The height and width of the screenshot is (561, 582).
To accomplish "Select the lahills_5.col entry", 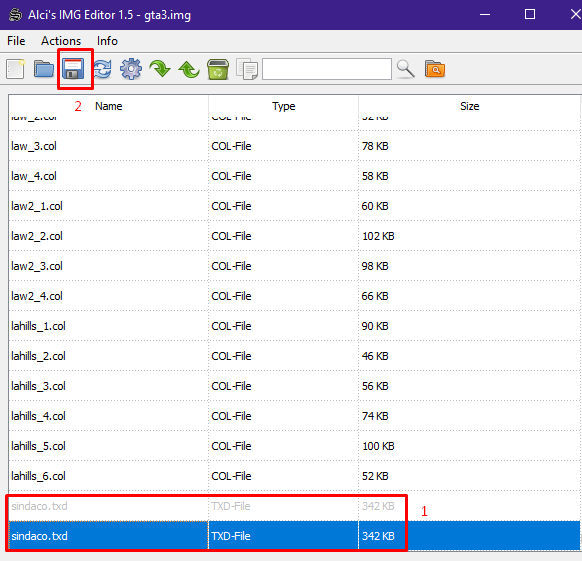I will click(x=294, y=446).
